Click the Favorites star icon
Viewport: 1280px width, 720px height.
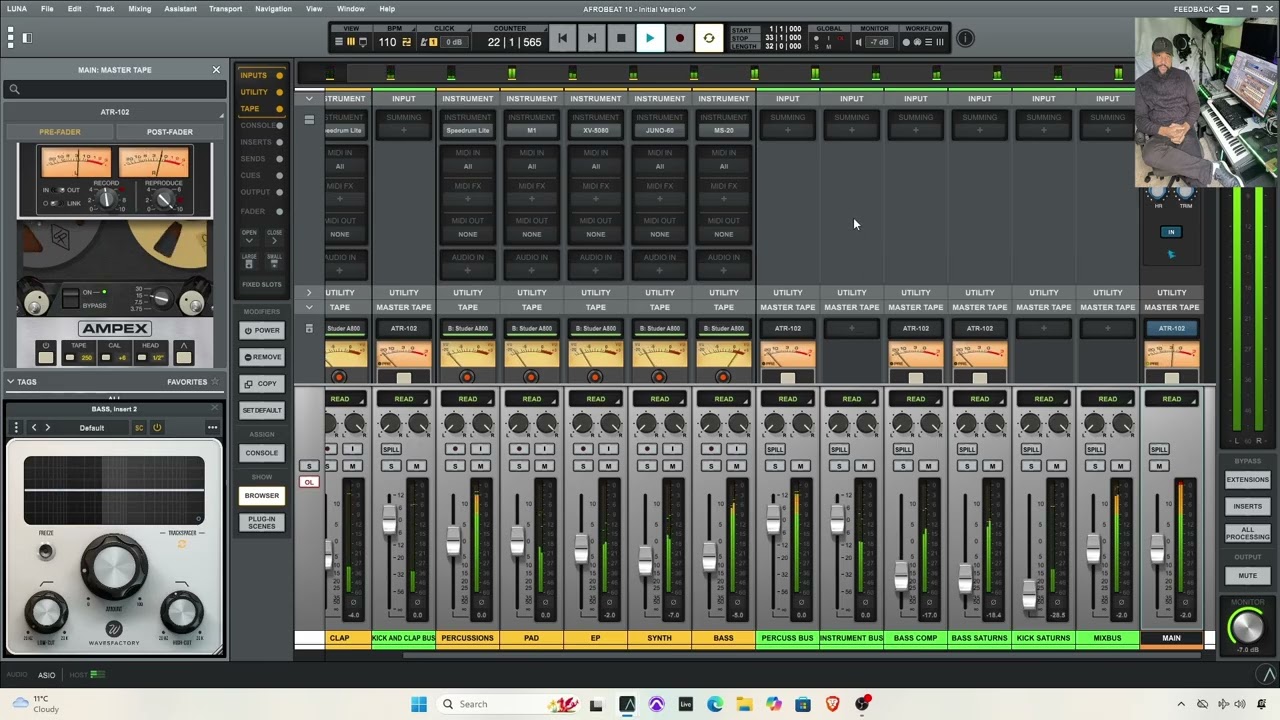point(214,381)
